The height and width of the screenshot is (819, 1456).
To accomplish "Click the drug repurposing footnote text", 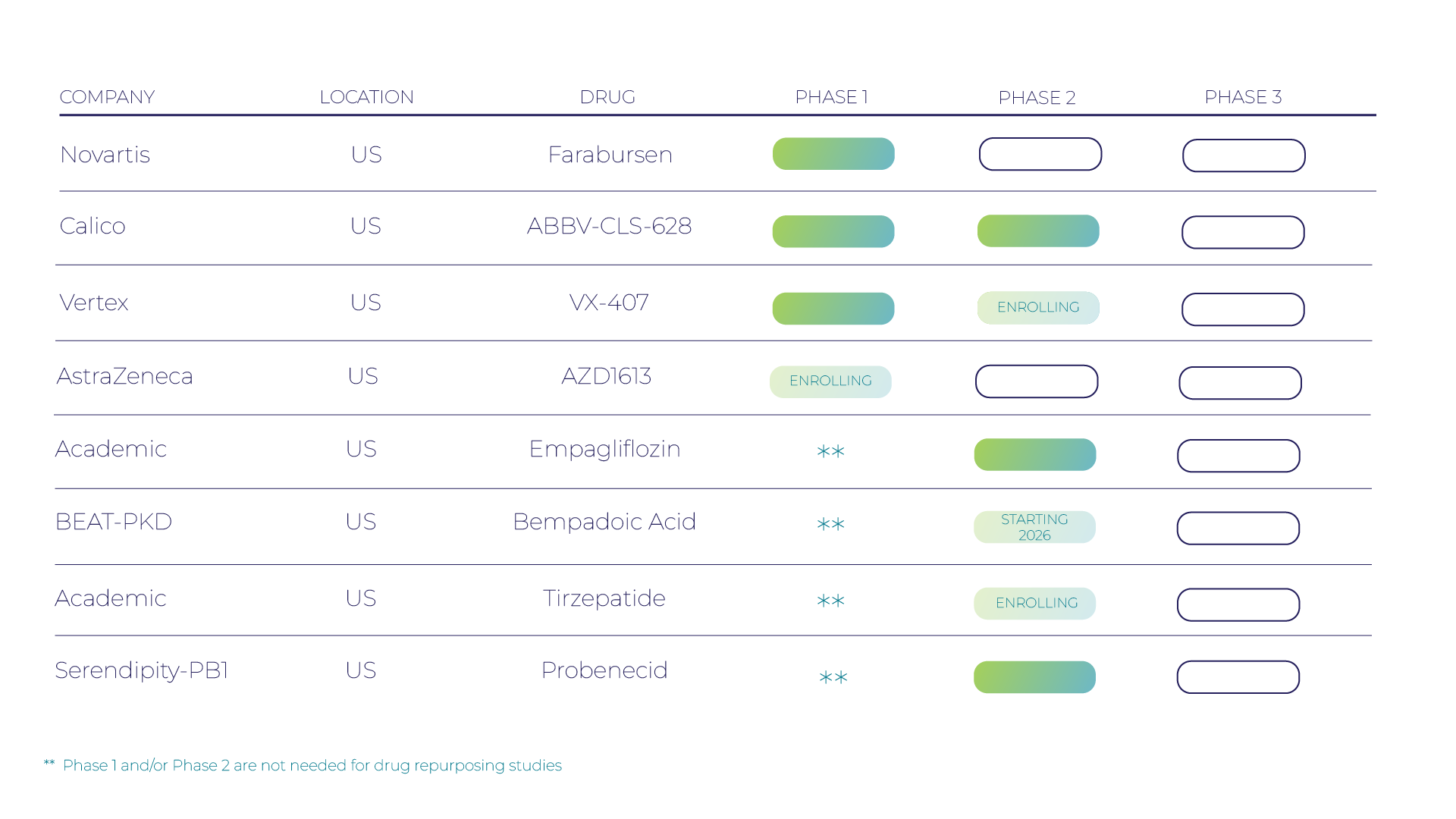I will [312, 765].
